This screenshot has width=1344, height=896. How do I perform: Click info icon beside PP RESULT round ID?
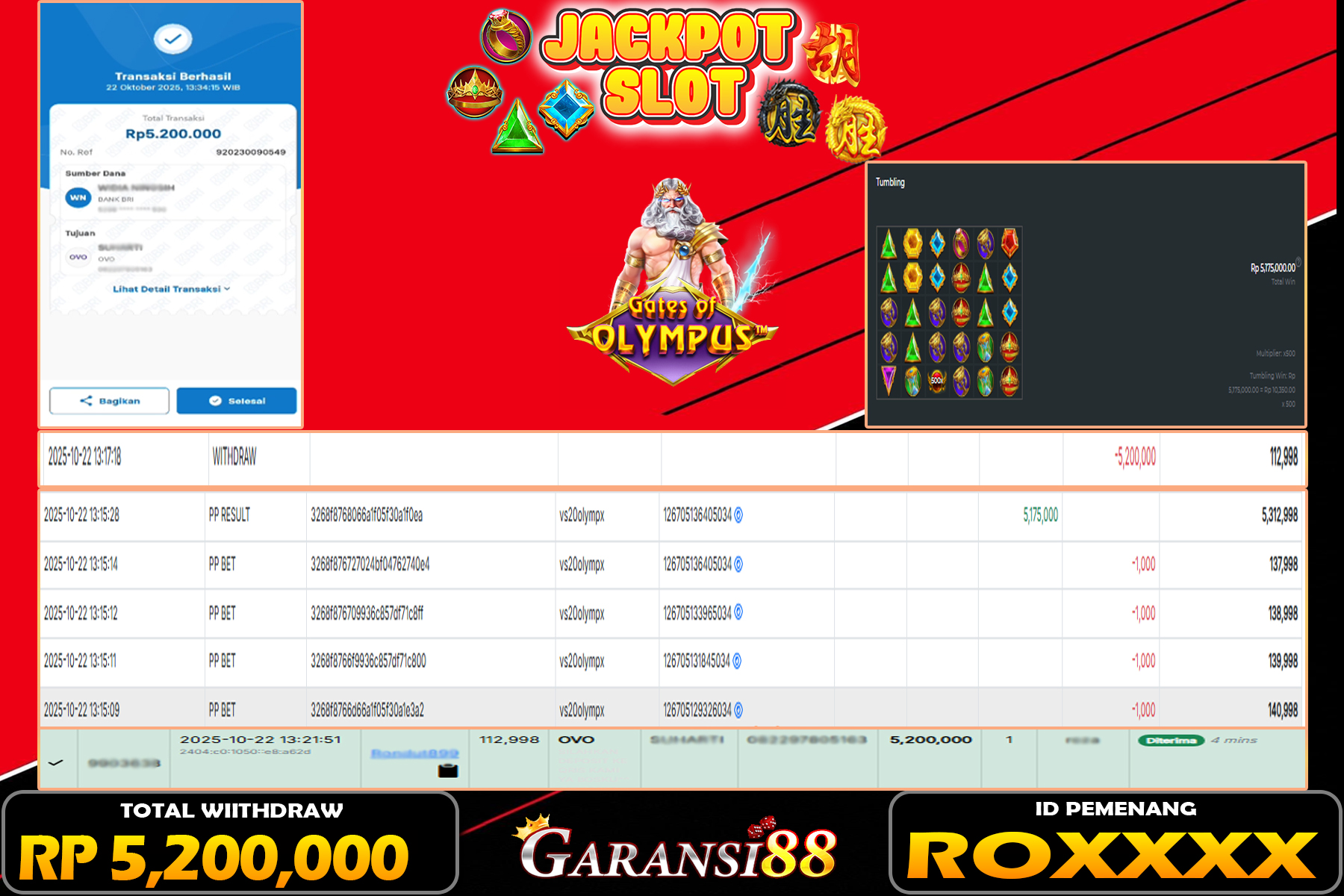click(x=738, y=515)
